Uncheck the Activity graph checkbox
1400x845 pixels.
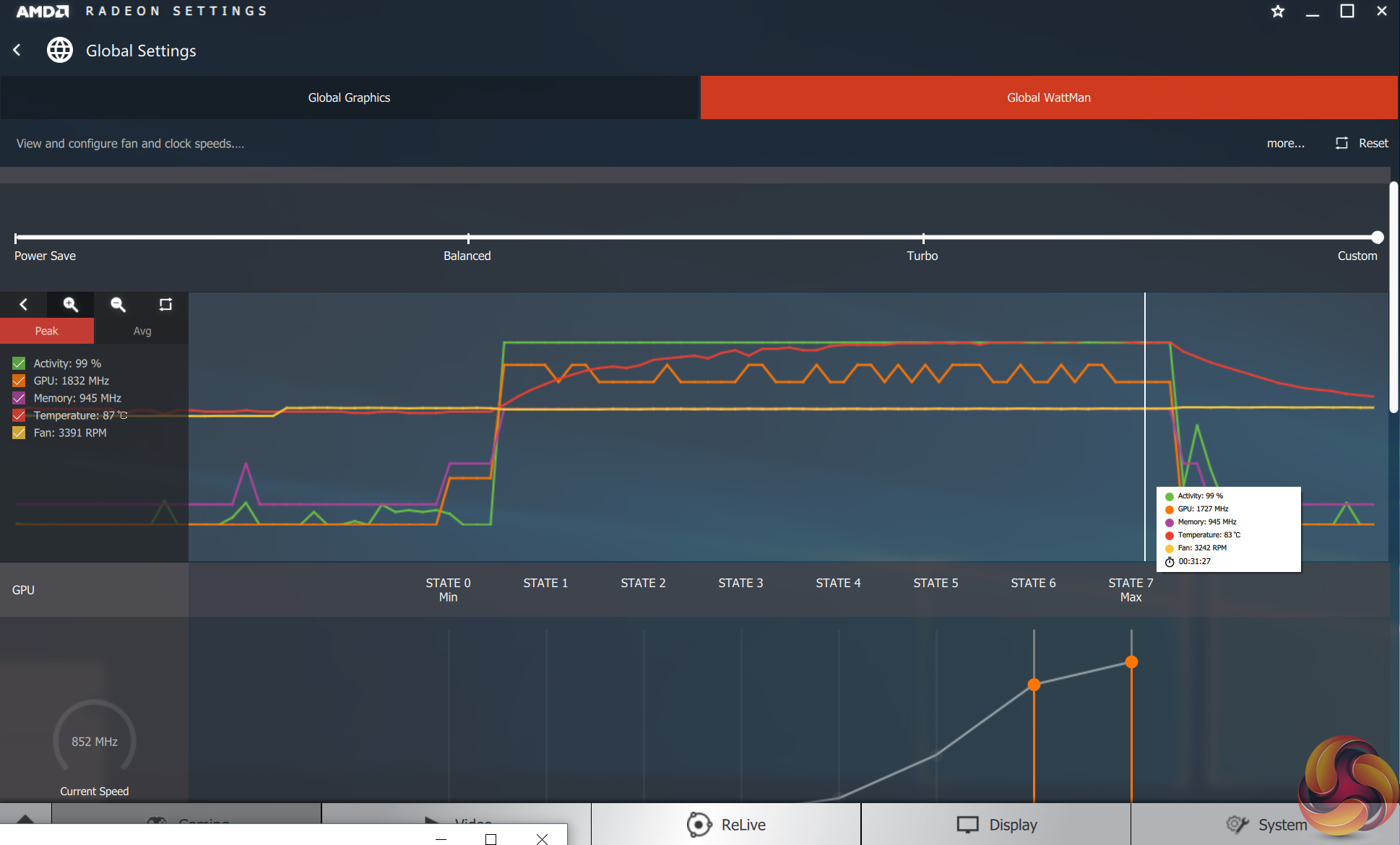(19, 363)
